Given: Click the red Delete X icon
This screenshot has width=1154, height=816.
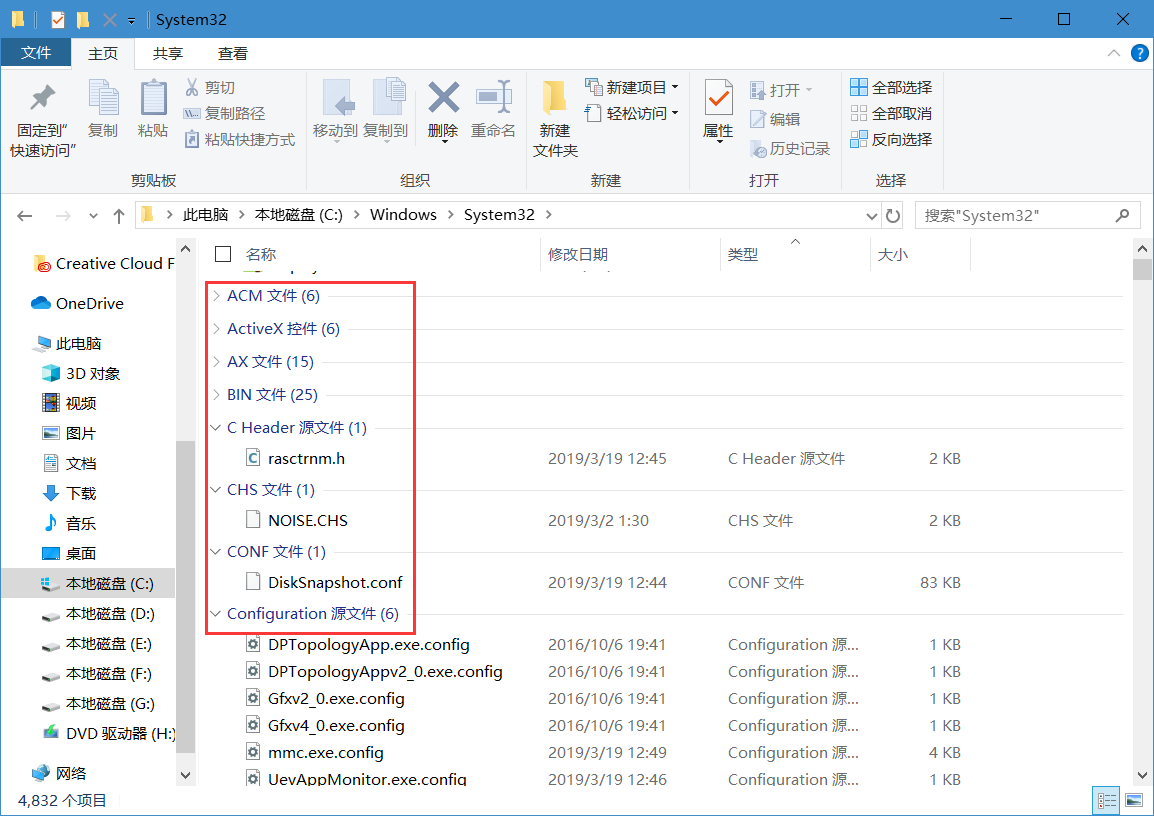Looking at the screenshot, I should pos(443,97).
